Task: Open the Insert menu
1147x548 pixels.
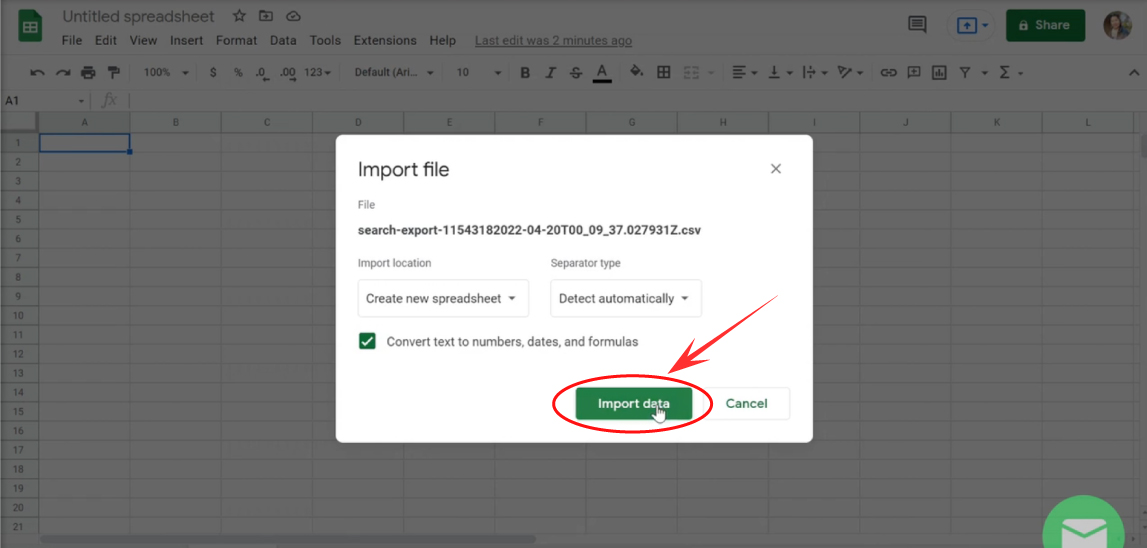Action: coord(187,40)
